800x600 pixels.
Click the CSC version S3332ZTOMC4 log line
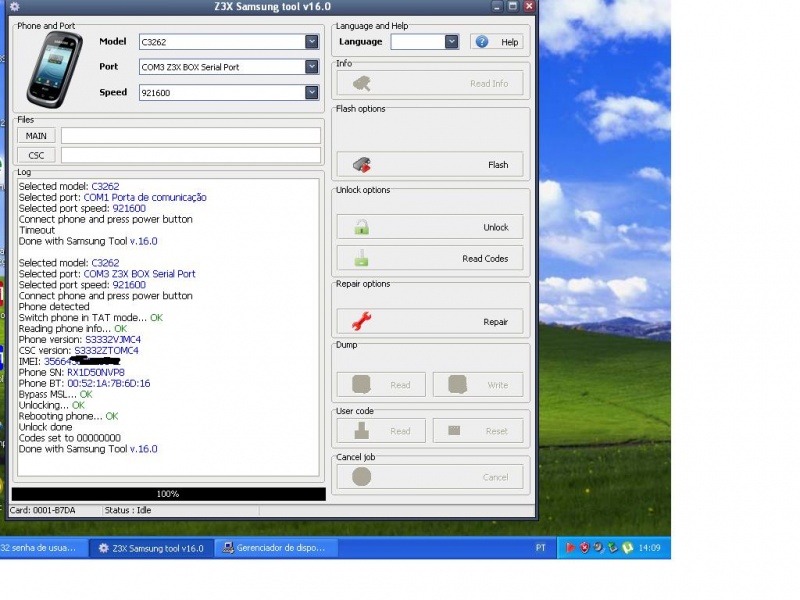pyautogui.click(x=79, y=351)
